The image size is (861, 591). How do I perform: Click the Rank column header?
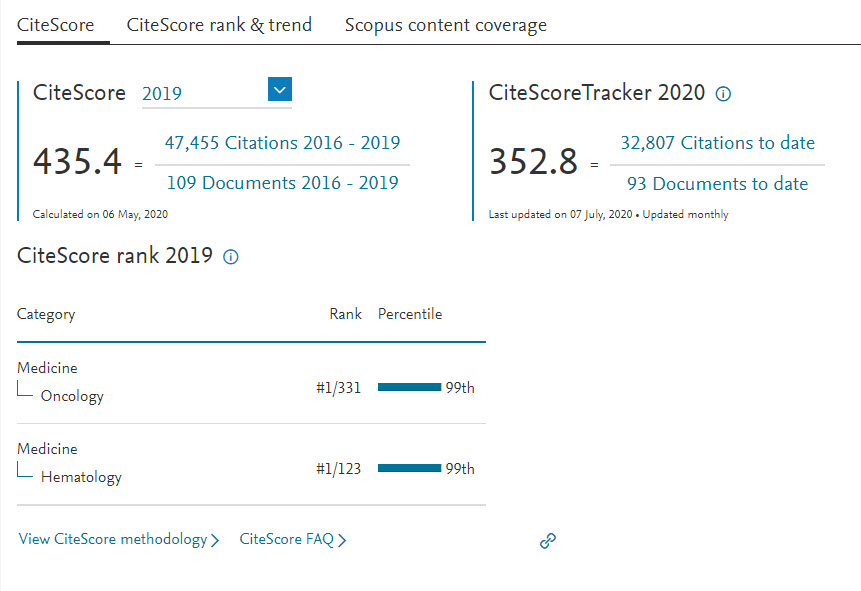(x=345, y=314)
